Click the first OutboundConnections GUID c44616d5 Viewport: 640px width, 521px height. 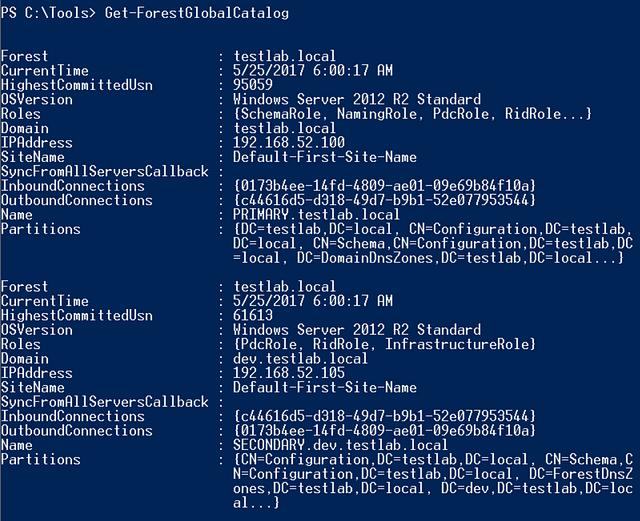[x=384, y=200]
